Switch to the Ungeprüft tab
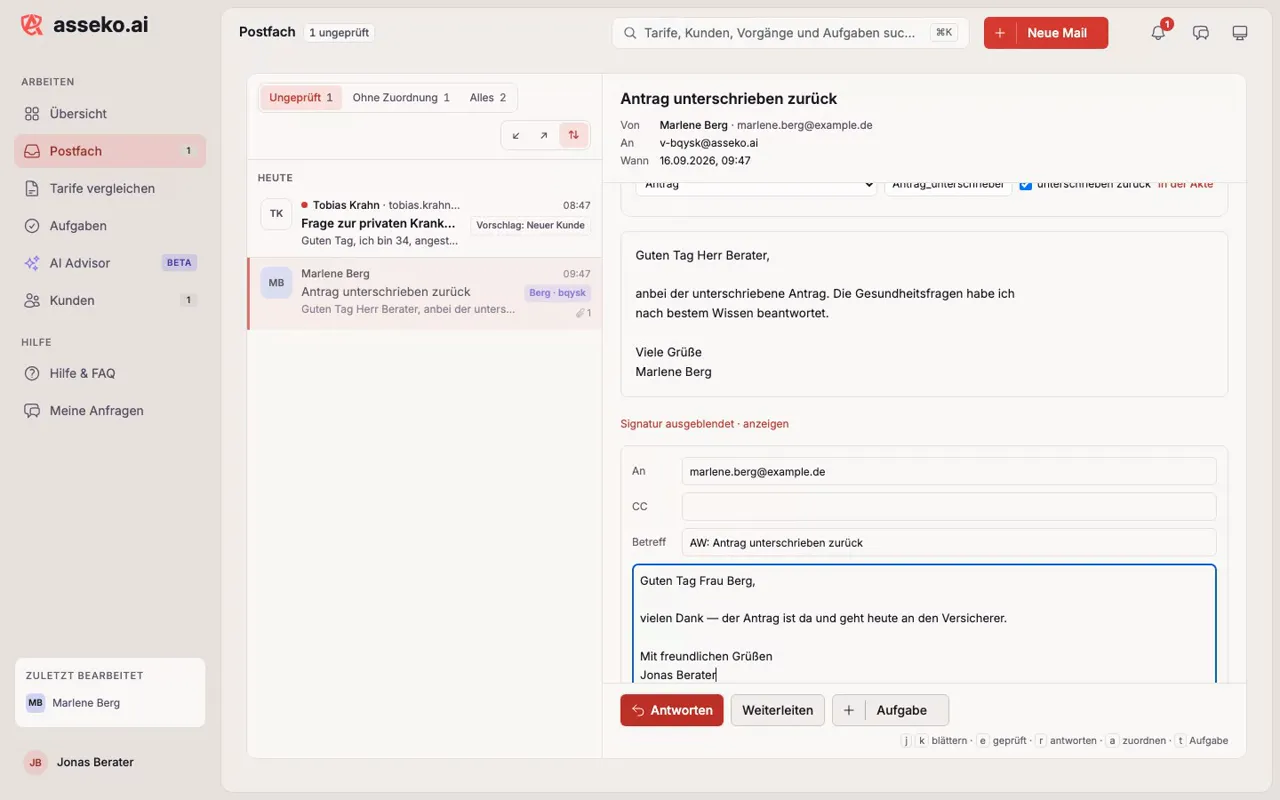This screenshot has height=800, width=1280. pos(301,98)
